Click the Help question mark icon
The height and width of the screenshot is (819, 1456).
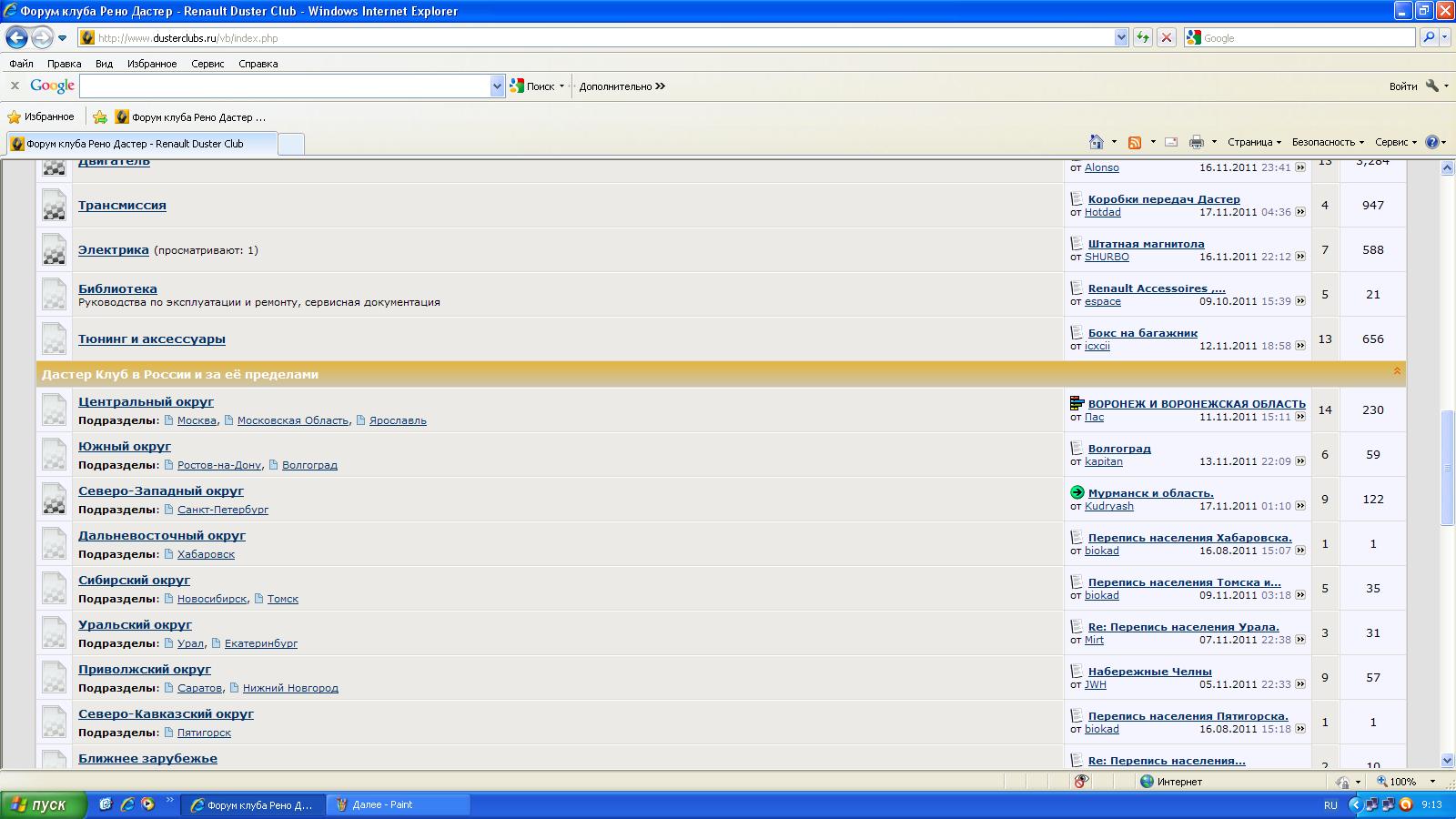click(1432, 142)
